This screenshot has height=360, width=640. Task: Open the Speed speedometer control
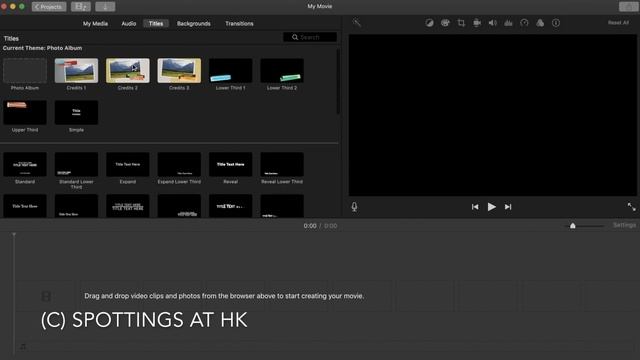(x=524, y=23)
